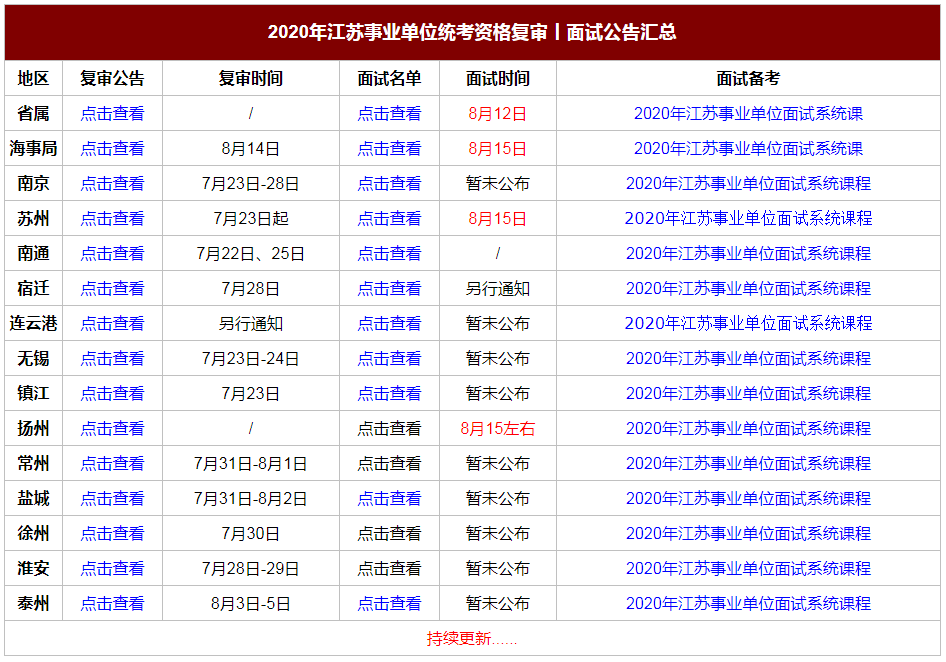Screen dimensions: 946x662
Task: Click the table title 2020年江苏事业单位统考资格复审
Action: [x=407, y=32]
